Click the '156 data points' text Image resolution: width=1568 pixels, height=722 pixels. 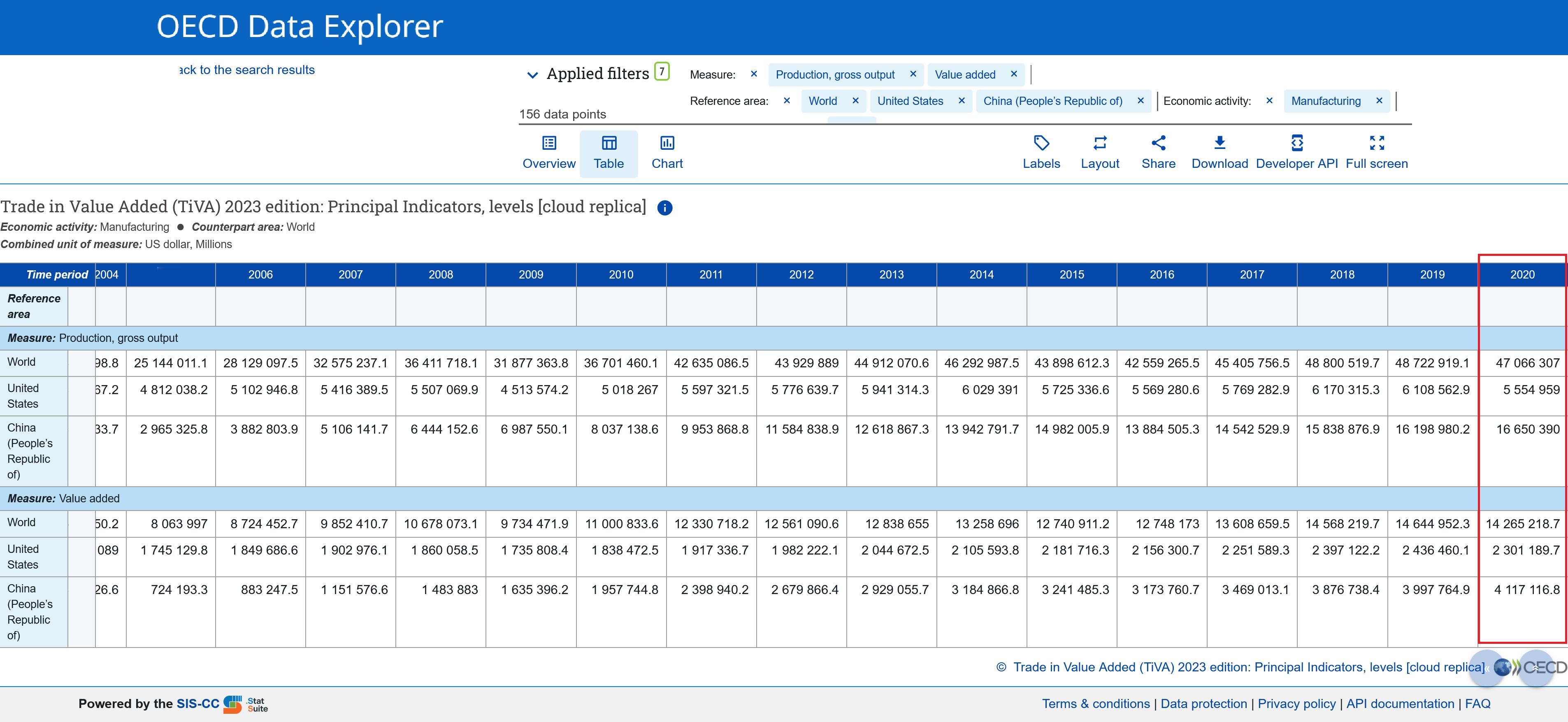(562, 114)
